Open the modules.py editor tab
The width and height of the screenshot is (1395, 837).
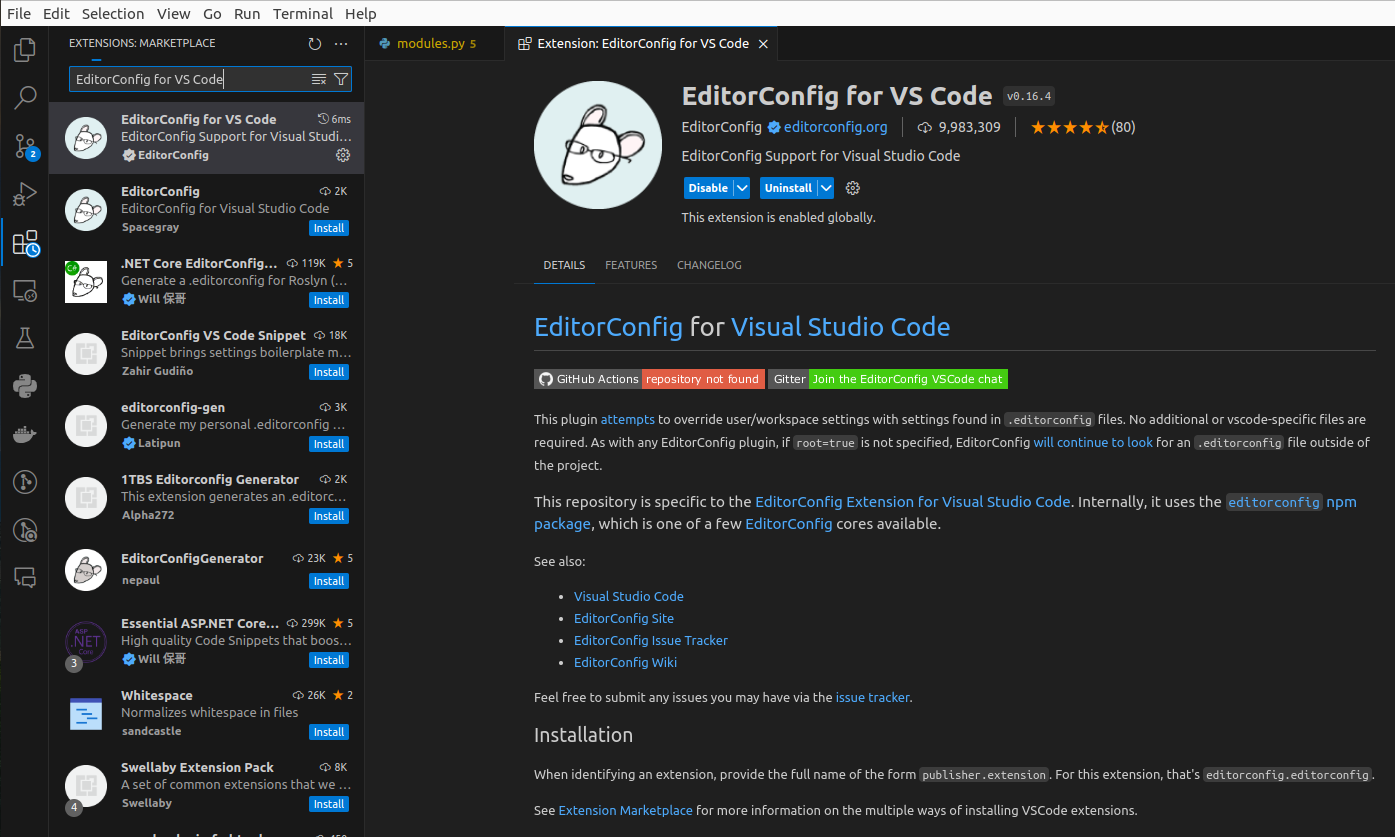[434, 43]
